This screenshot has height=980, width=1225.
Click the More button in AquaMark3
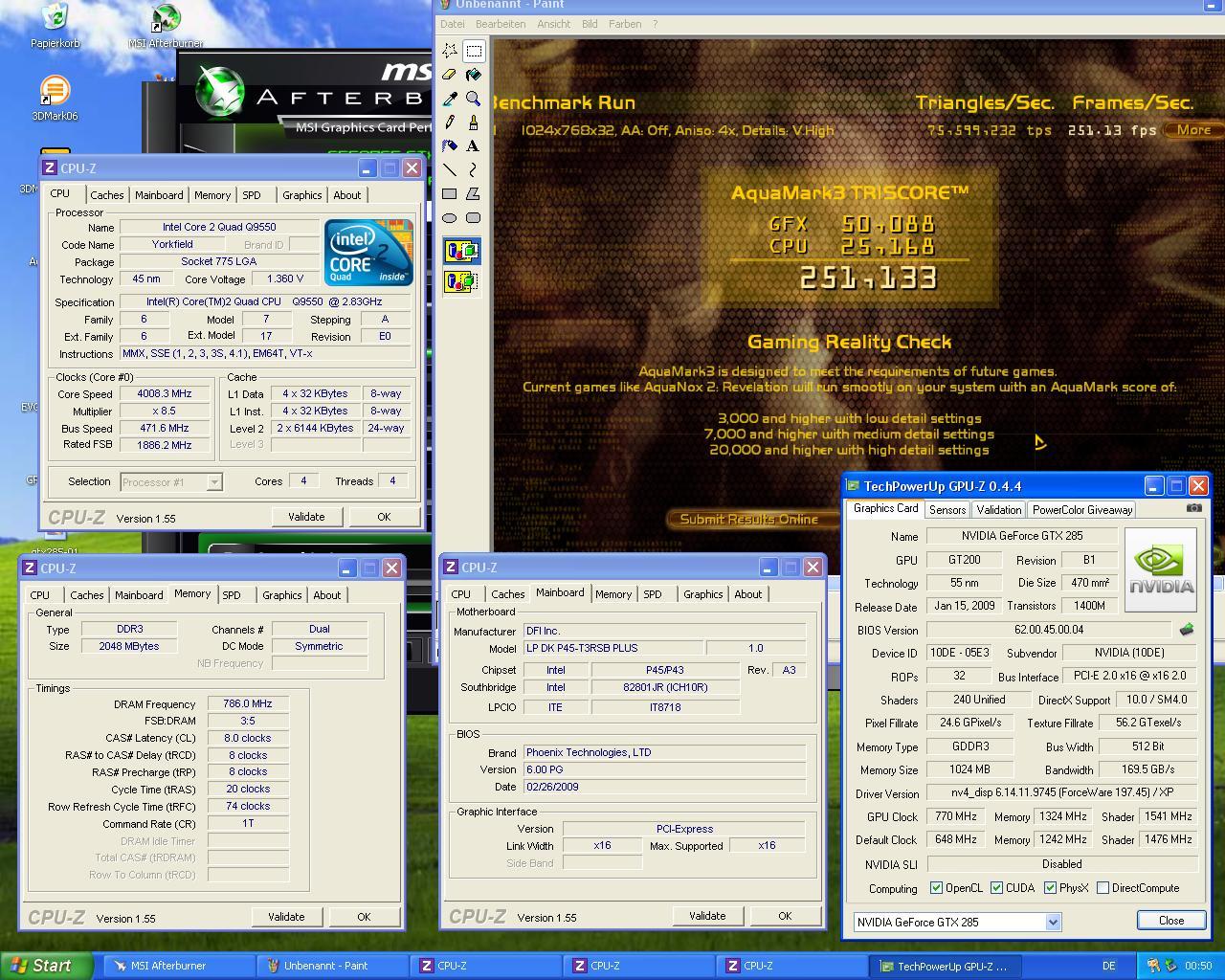point(1193,130)
